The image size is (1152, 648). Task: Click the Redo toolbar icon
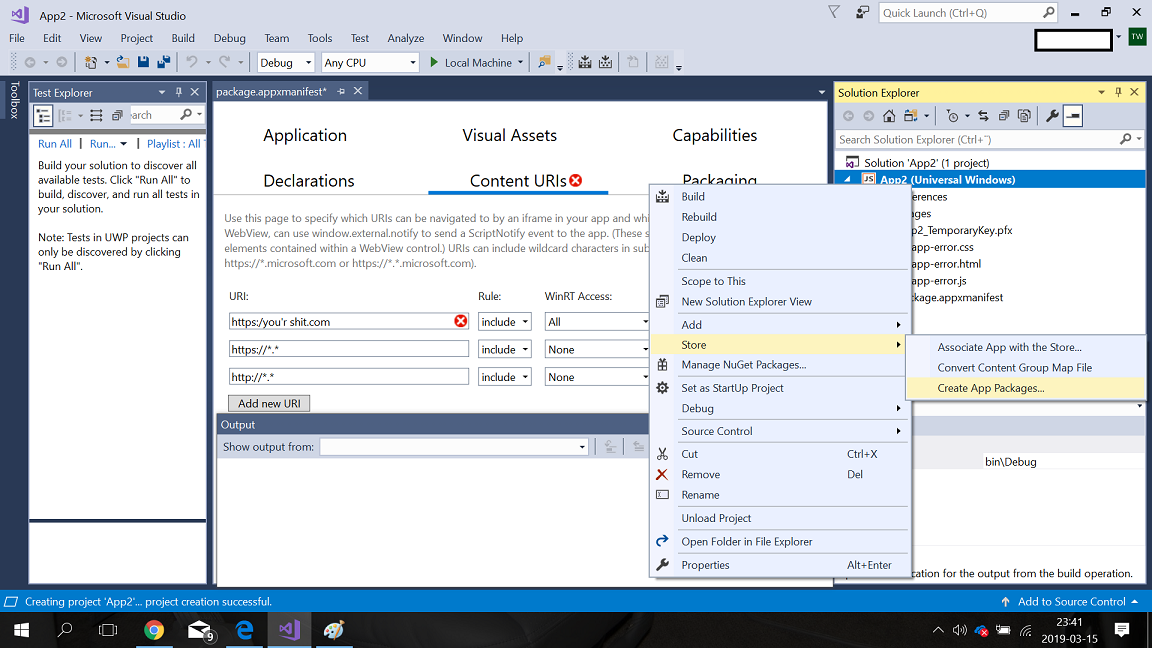coord(225,62)
